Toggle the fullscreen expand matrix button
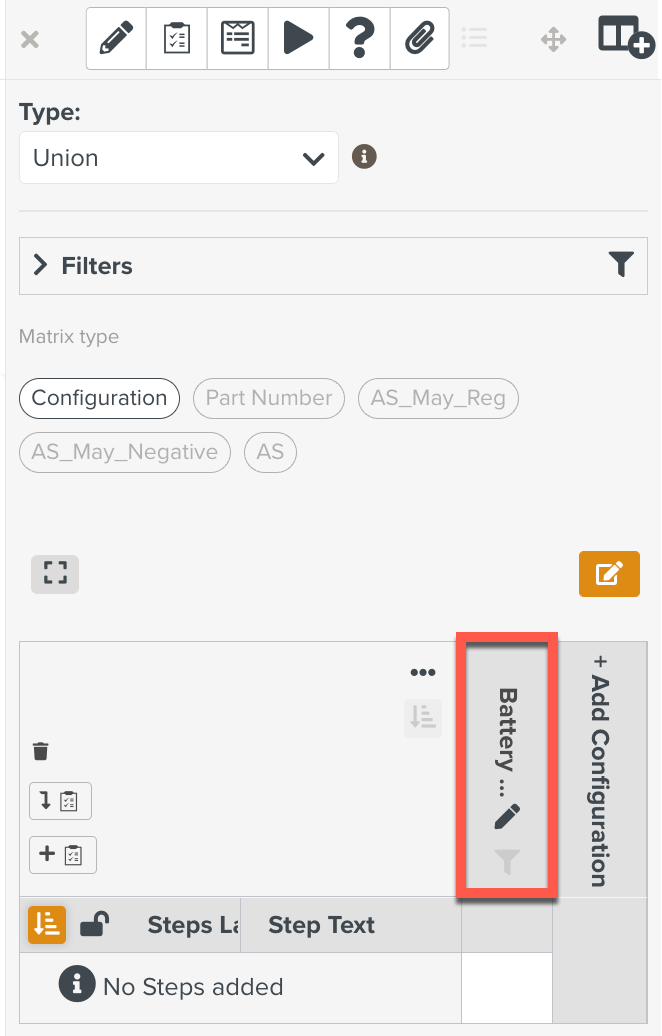This screenshot has height=1036, width=662. 55,574
